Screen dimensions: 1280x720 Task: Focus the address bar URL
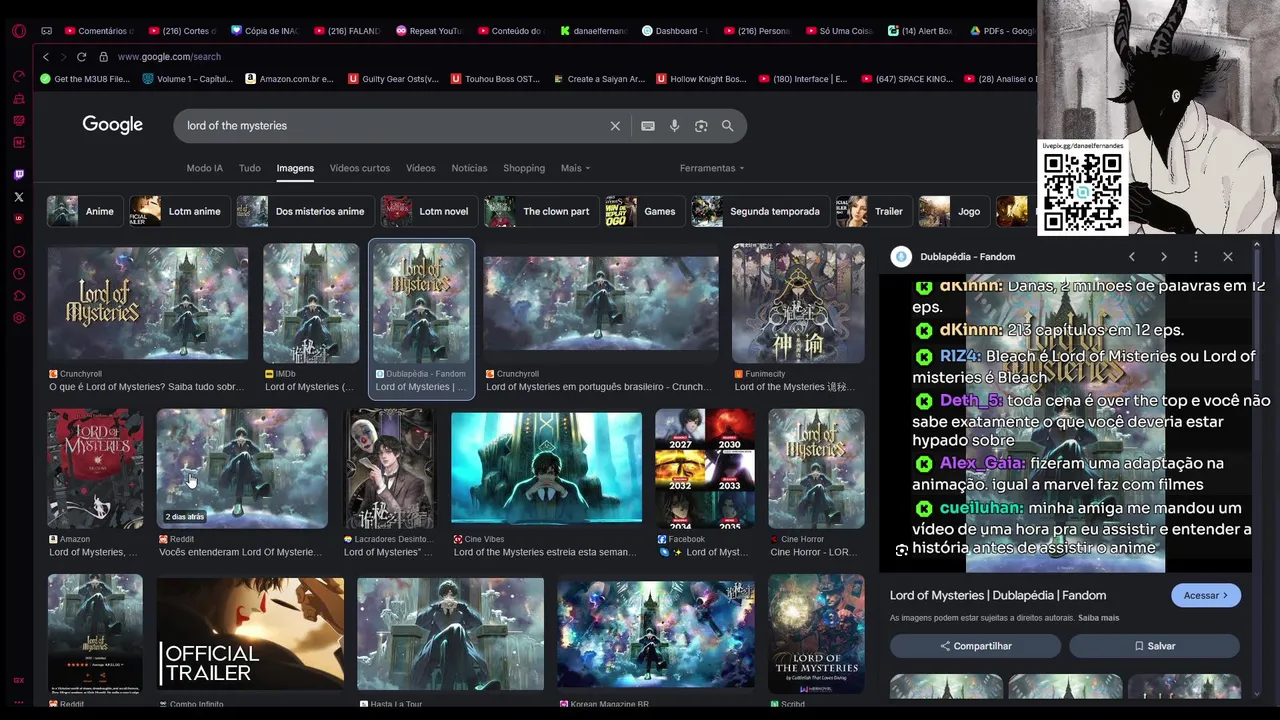tap(169, 57)
